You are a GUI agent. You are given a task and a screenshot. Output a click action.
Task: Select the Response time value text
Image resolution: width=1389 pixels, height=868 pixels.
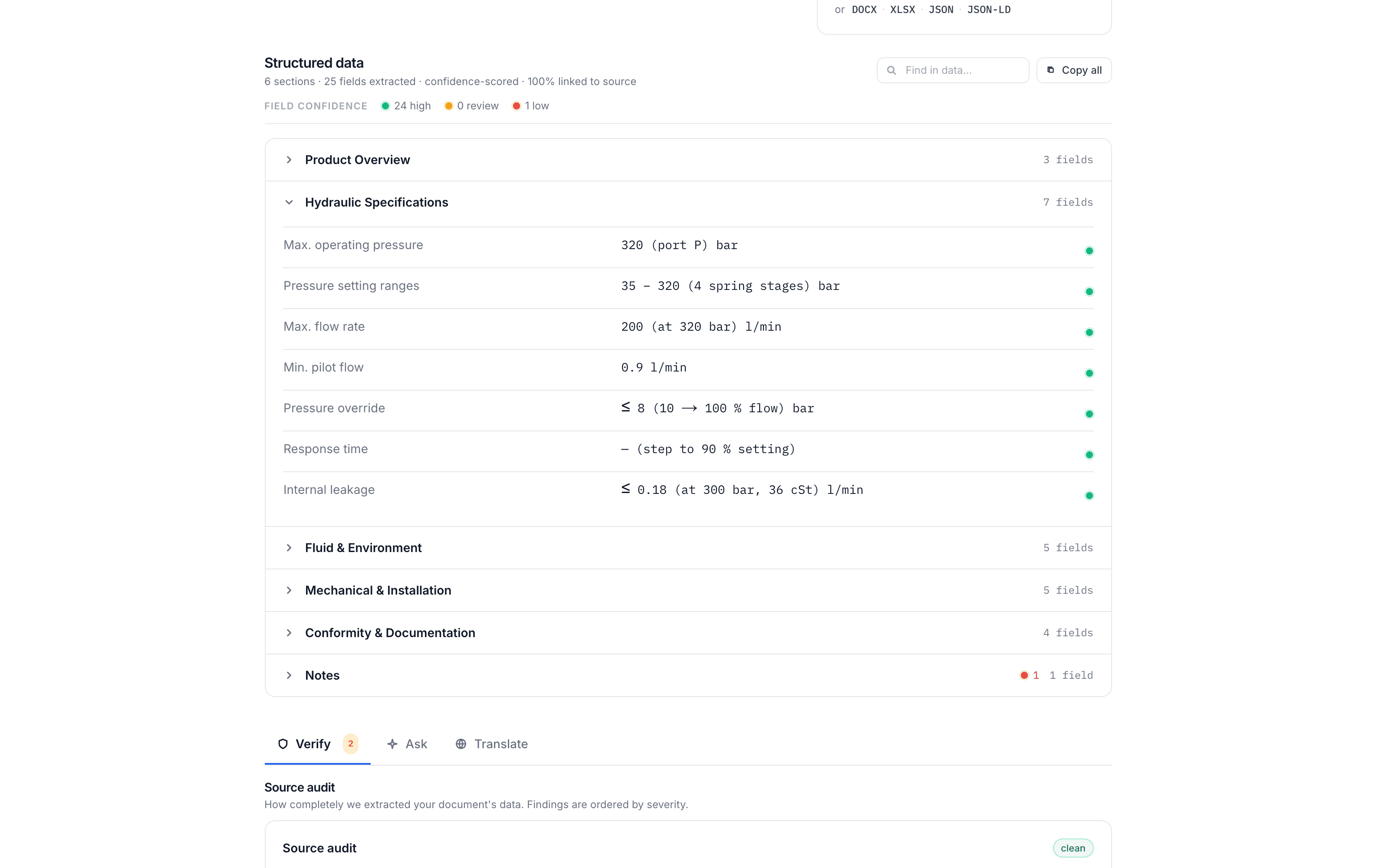tap(708, 449)
